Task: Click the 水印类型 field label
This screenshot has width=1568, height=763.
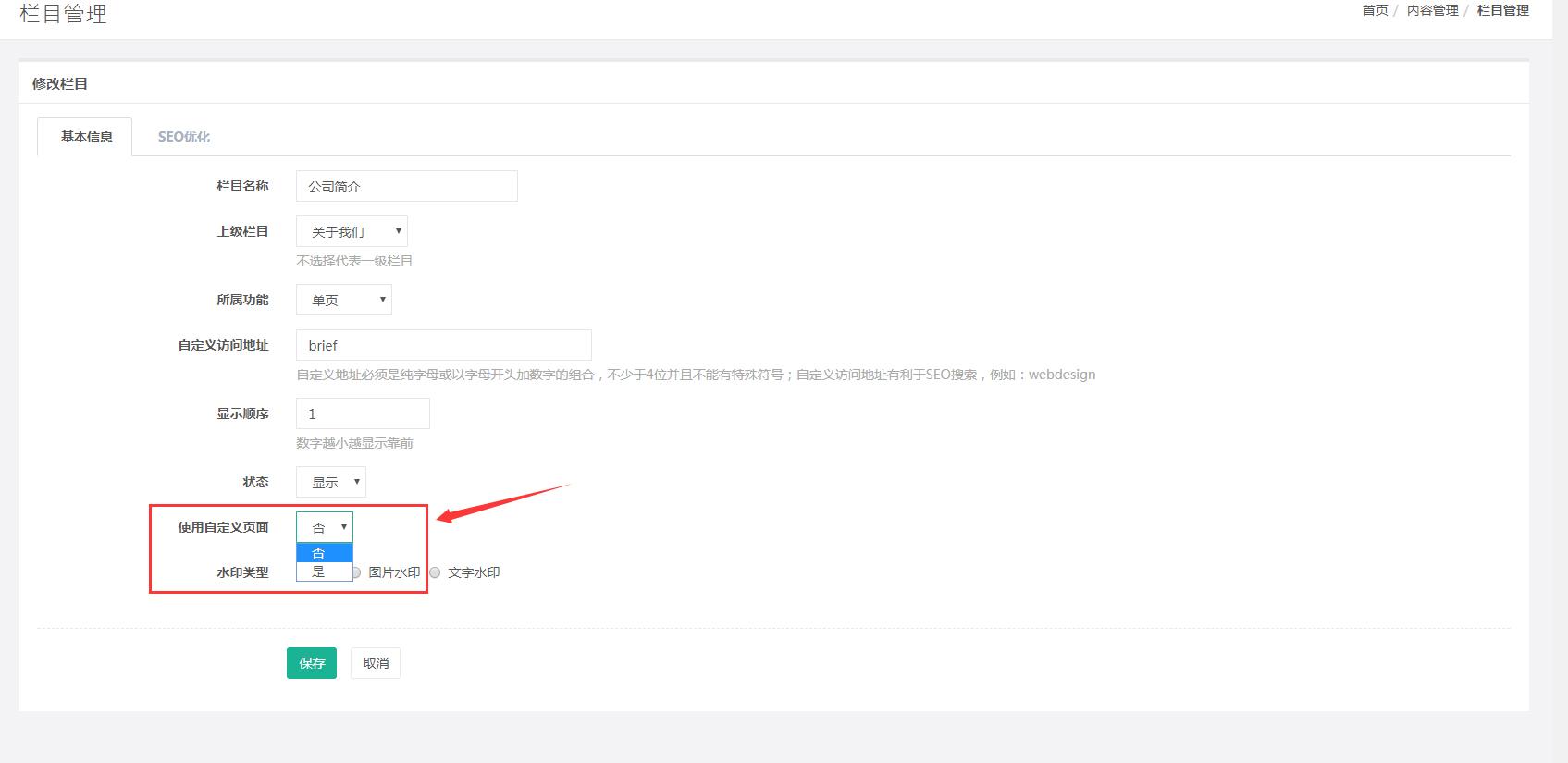Action: (x=242, y=572)
